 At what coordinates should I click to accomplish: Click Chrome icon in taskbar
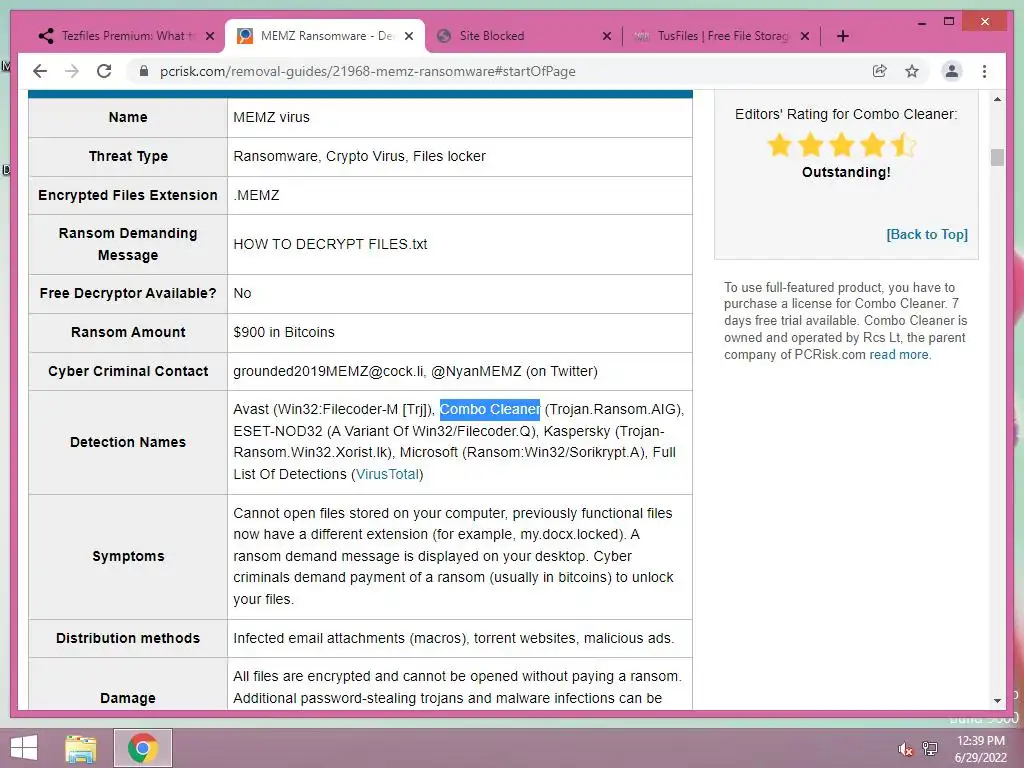[x=143, y=748]
